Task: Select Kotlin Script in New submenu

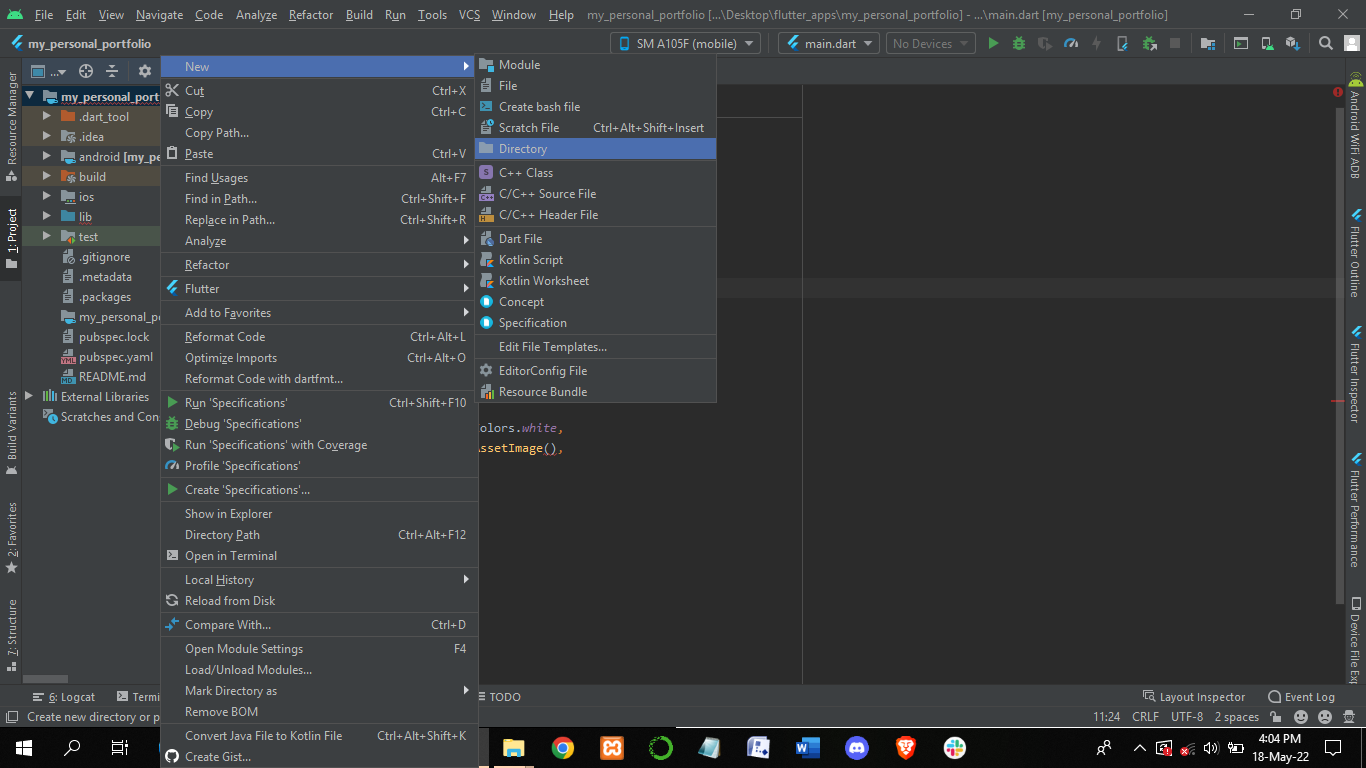Action: 596,260
